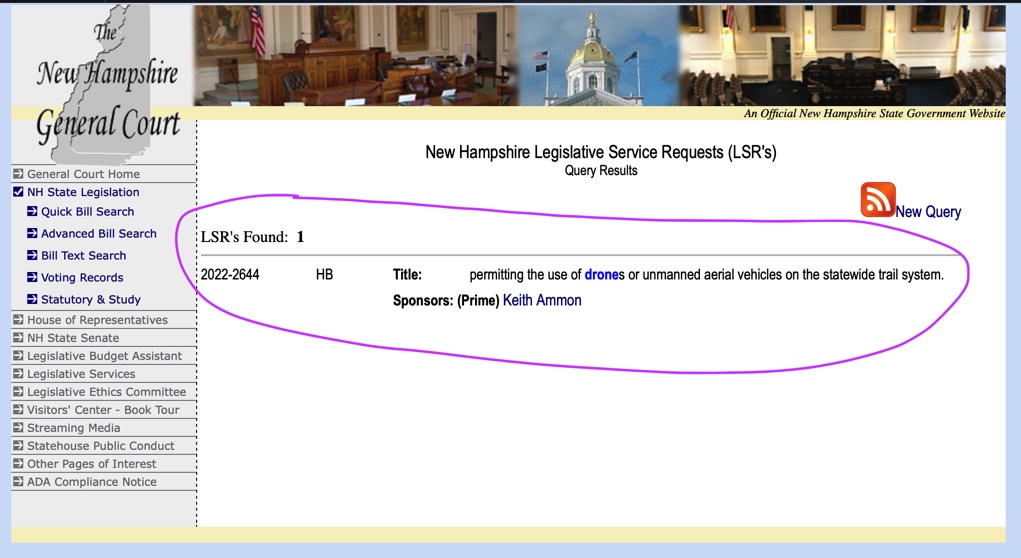Expand Other Pages of Interest section
Image resolution: width=1021 pixels, height=558 pixels.
tap(91, 464)
